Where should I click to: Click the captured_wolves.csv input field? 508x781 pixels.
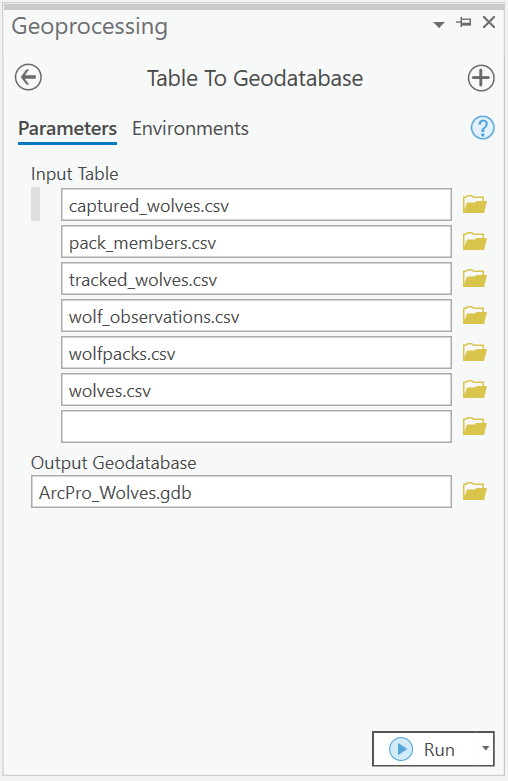[x=256, y=205]
